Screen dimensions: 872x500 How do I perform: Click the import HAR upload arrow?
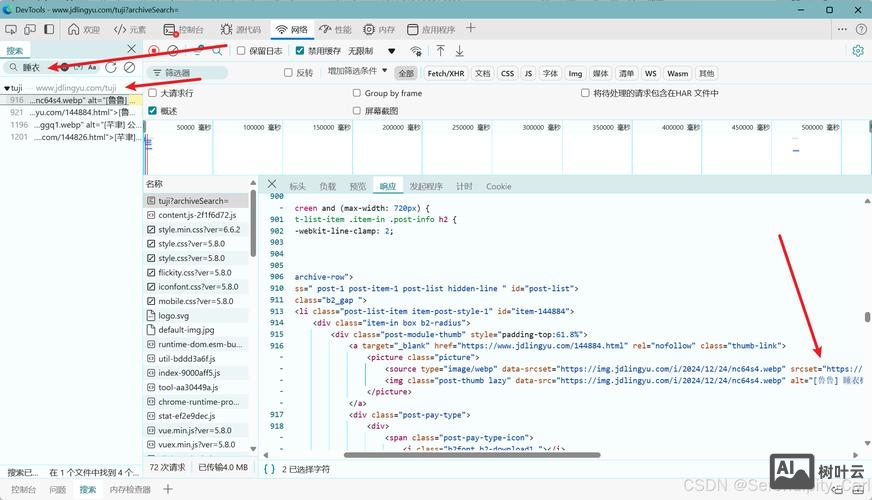[x=440, y=50]
